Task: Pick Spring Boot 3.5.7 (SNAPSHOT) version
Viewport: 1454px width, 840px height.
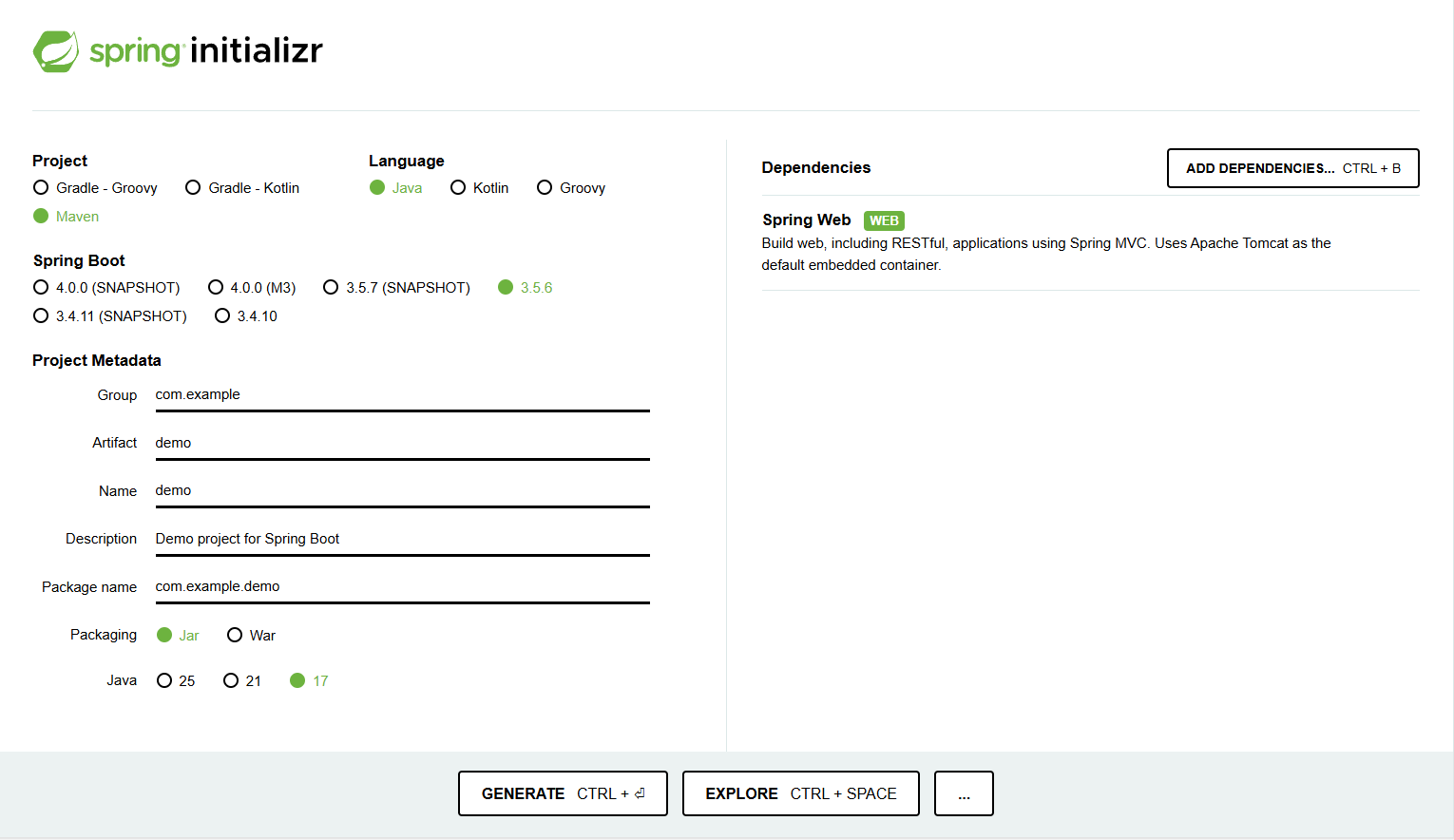Action: point(331,288)
